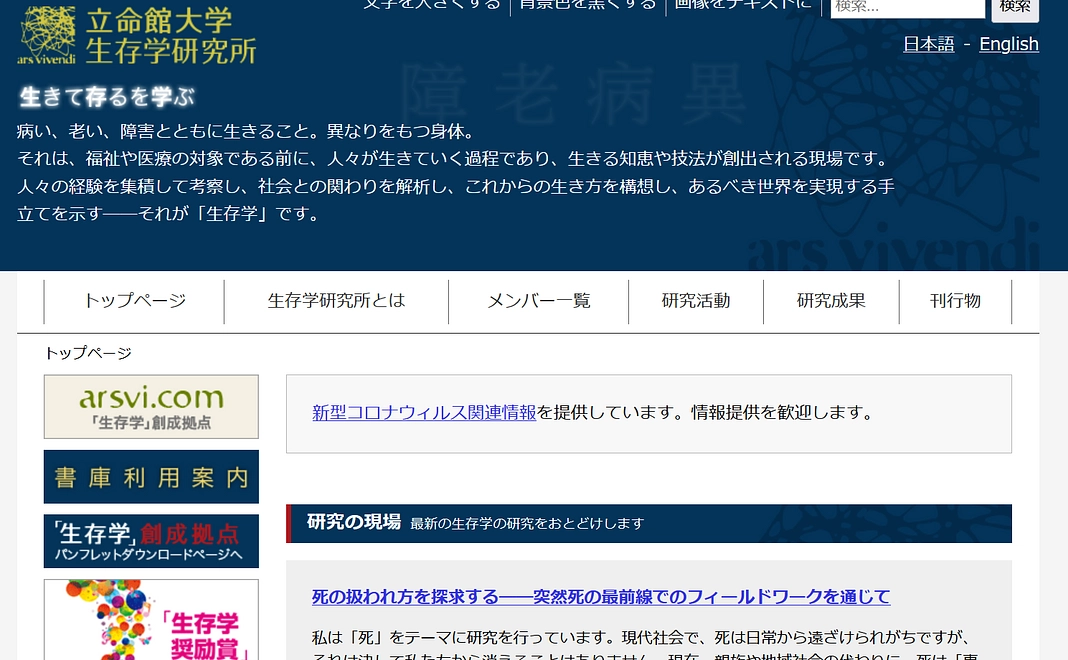Open the 生存学研究所とは menu item
The image size is (1068, 660).
pos(336,301)
